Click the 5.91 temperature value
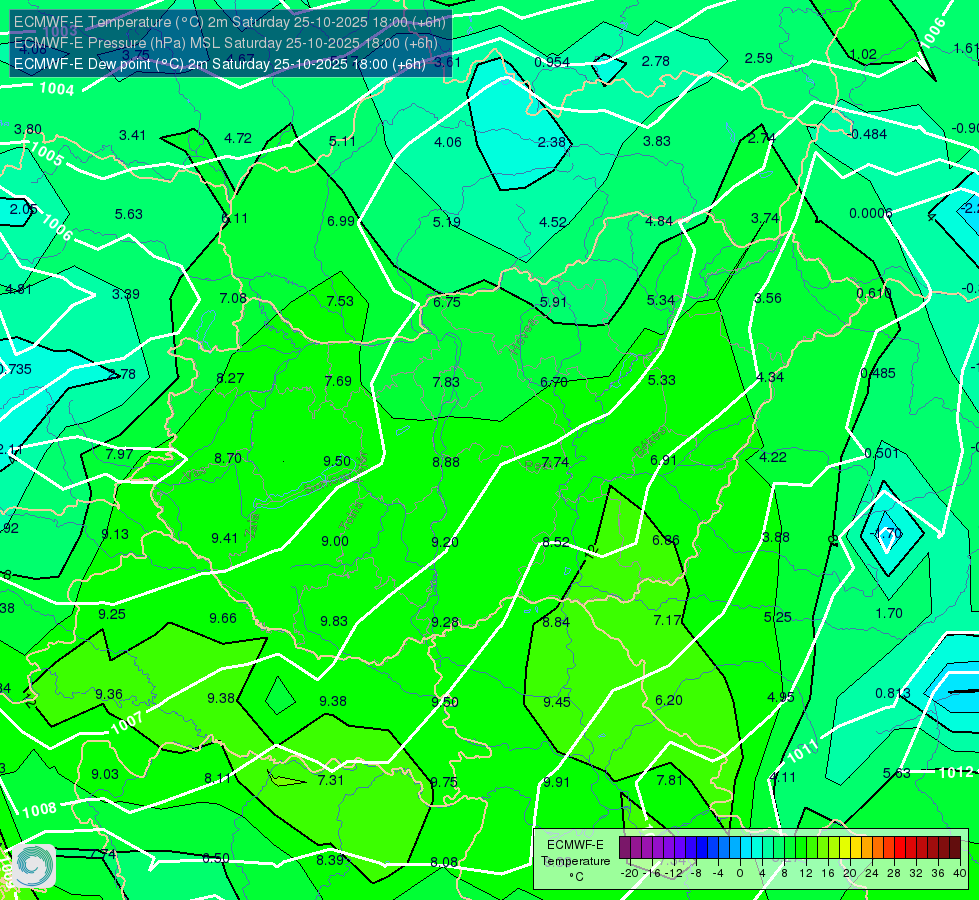 point(553,302)
